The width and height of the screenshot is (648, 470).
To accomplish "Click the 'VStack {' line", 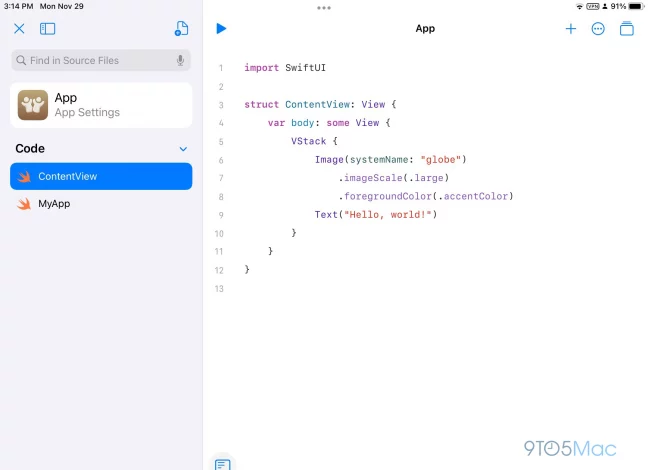I will pyautogui.click(x=314, y=141).
